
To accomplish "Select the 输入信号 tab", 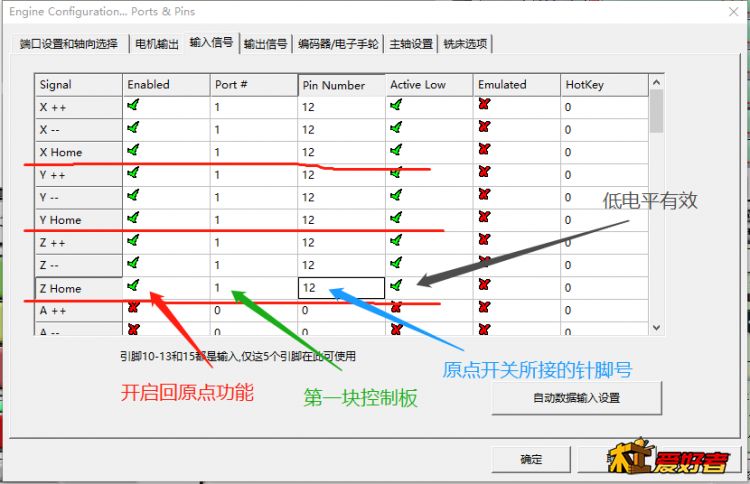I will point(211,43).
